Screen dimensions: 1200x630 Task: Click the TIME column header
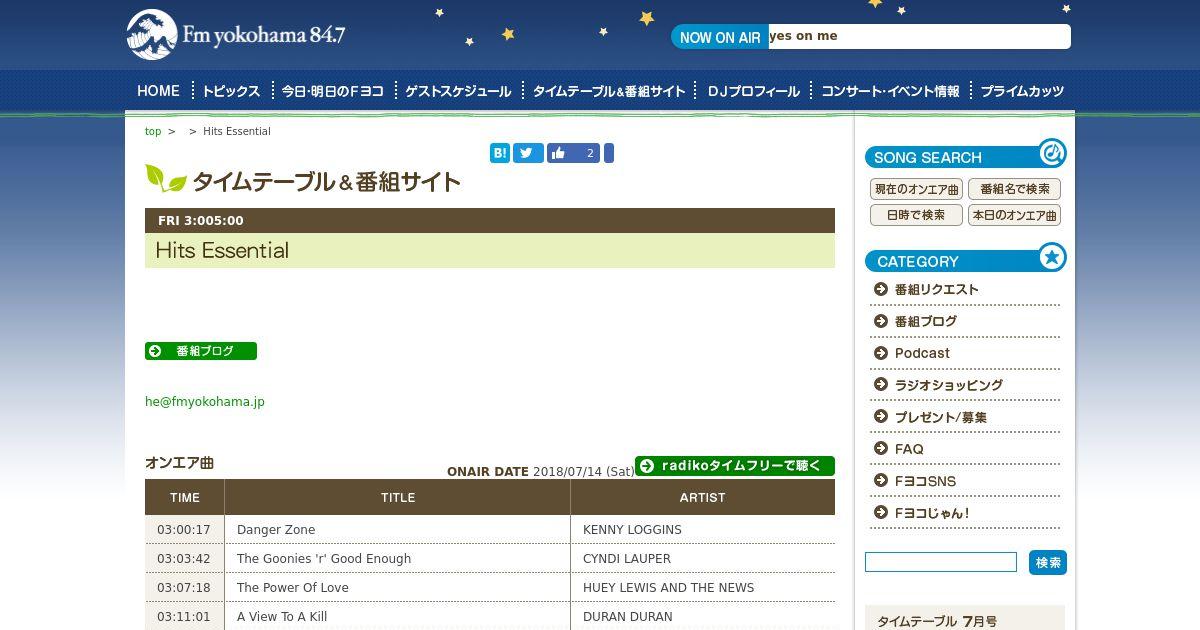click(185, 497)
